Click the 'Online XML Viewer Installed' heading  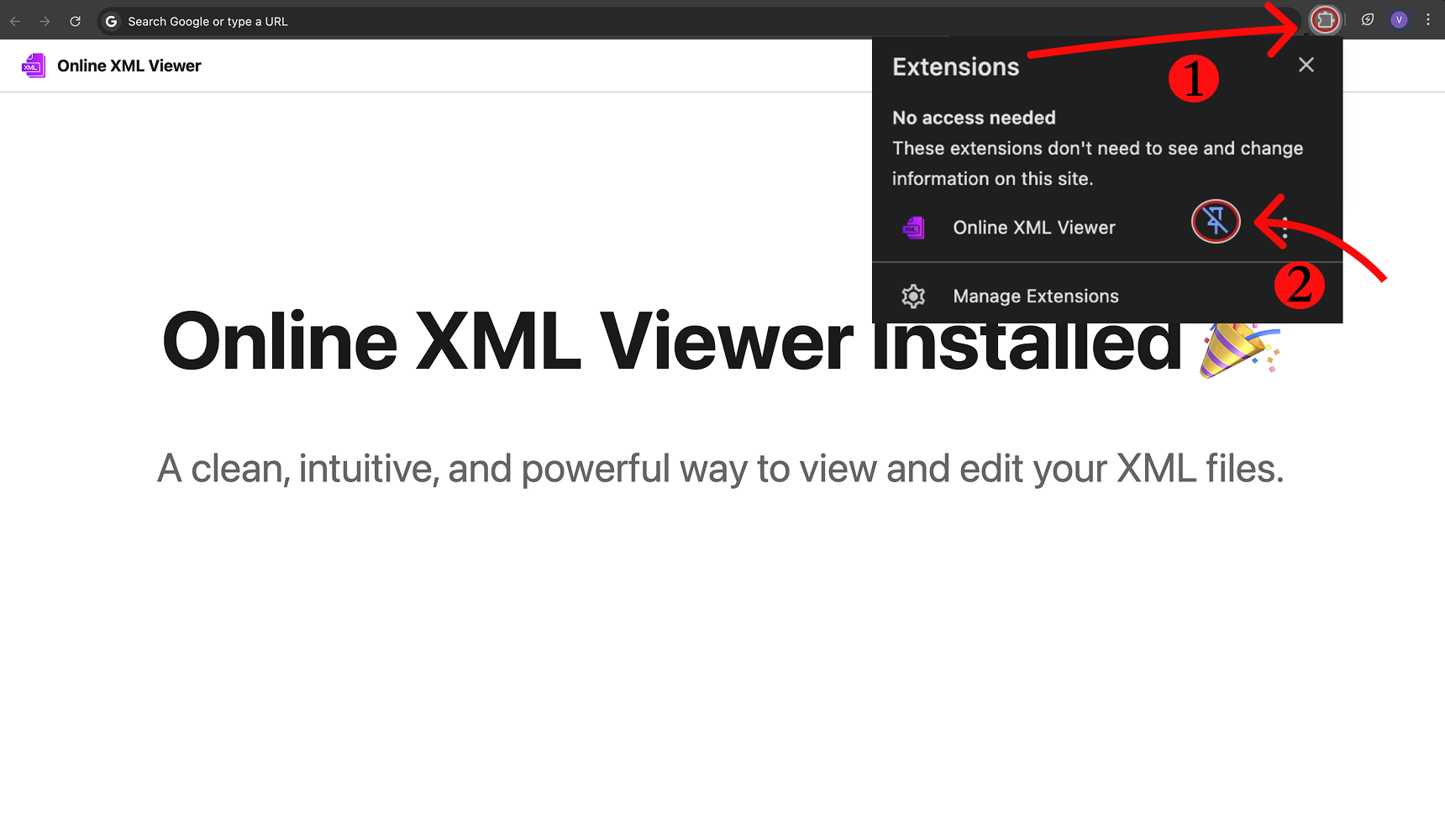point(588,342)
